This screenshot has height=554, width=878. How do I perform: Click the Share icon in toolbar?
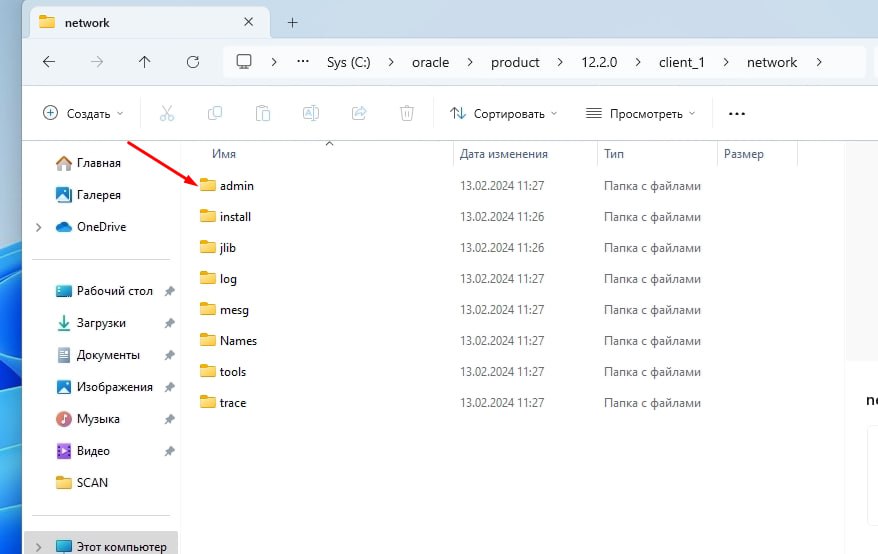pyautogui.click(x=359, y=114)
